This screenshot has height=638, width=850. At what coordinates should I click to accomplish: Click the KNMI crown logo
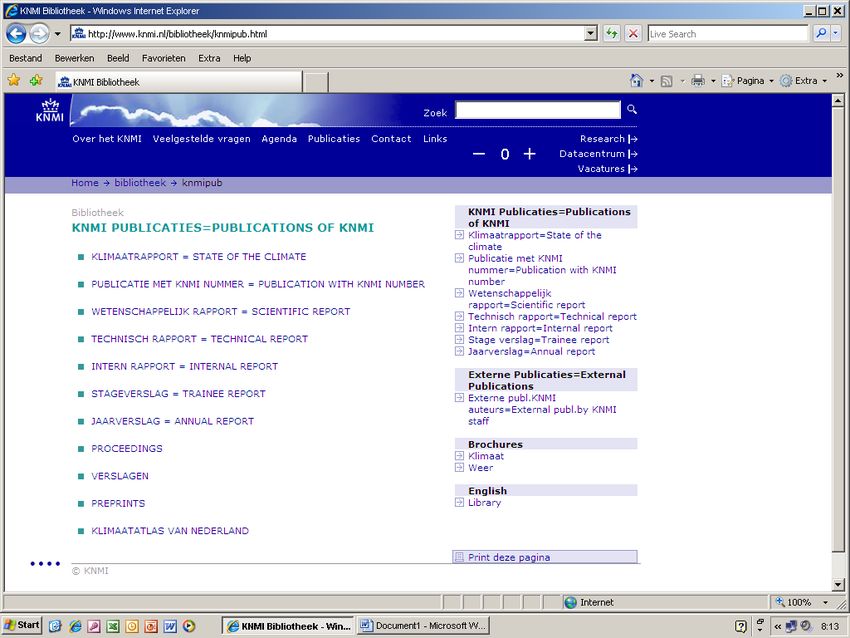(50, 110)
